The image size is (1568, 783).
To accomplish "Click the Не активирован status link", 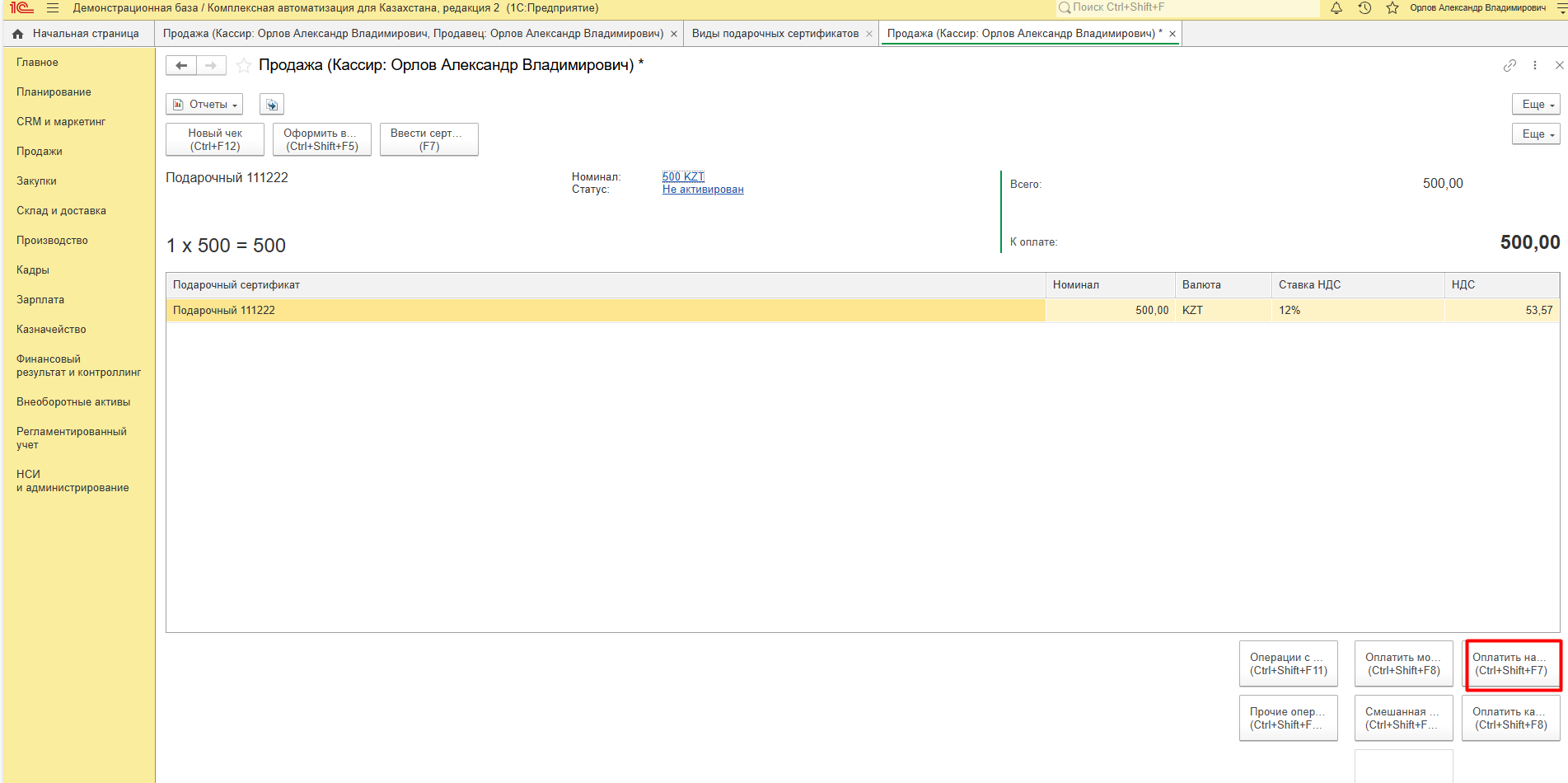I will click(x=703, y=190).
